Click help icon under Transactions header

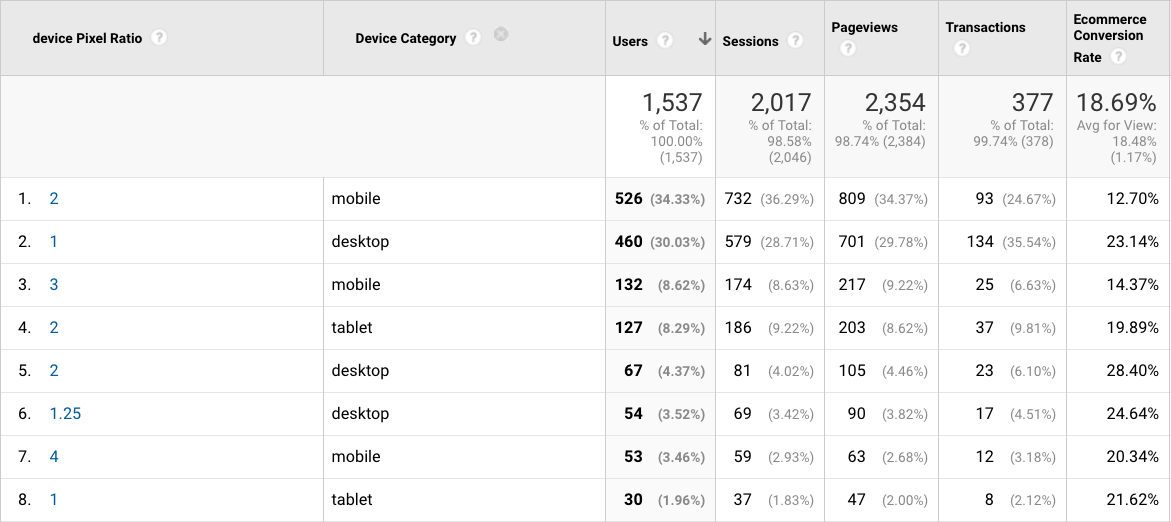(961, 48)
